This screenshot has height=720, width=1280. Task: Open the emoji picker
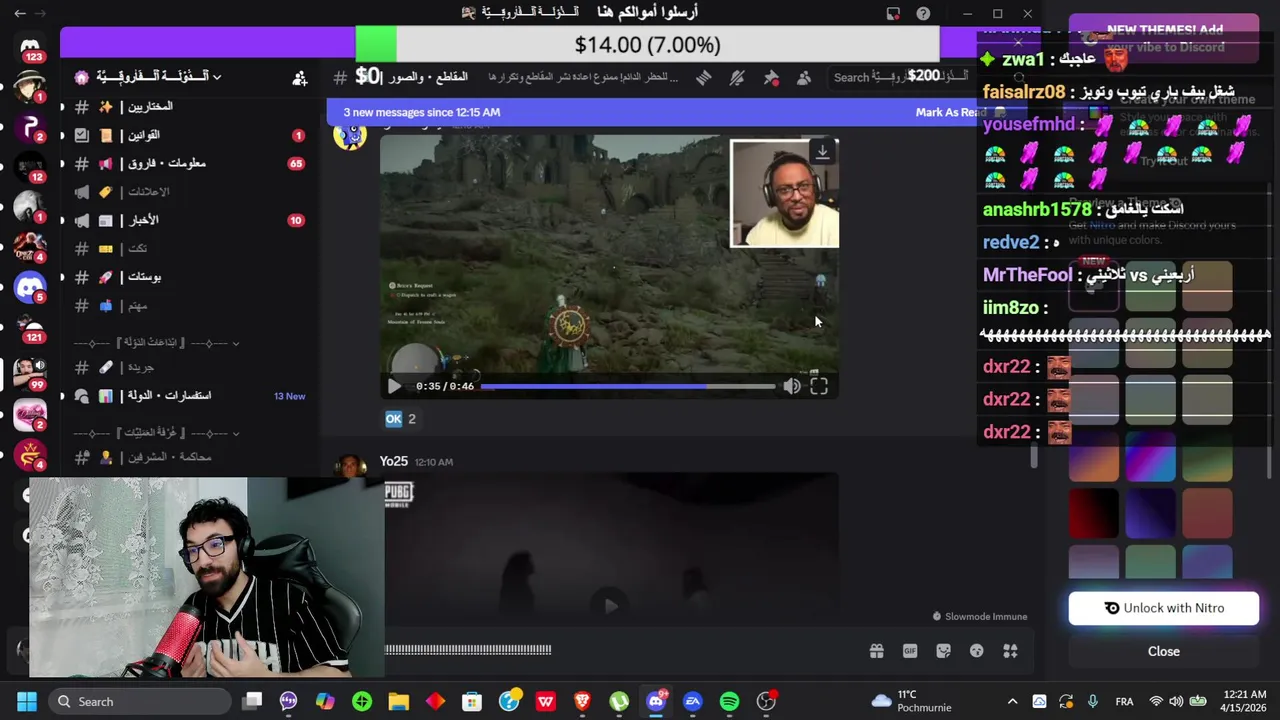click(977, 651)
